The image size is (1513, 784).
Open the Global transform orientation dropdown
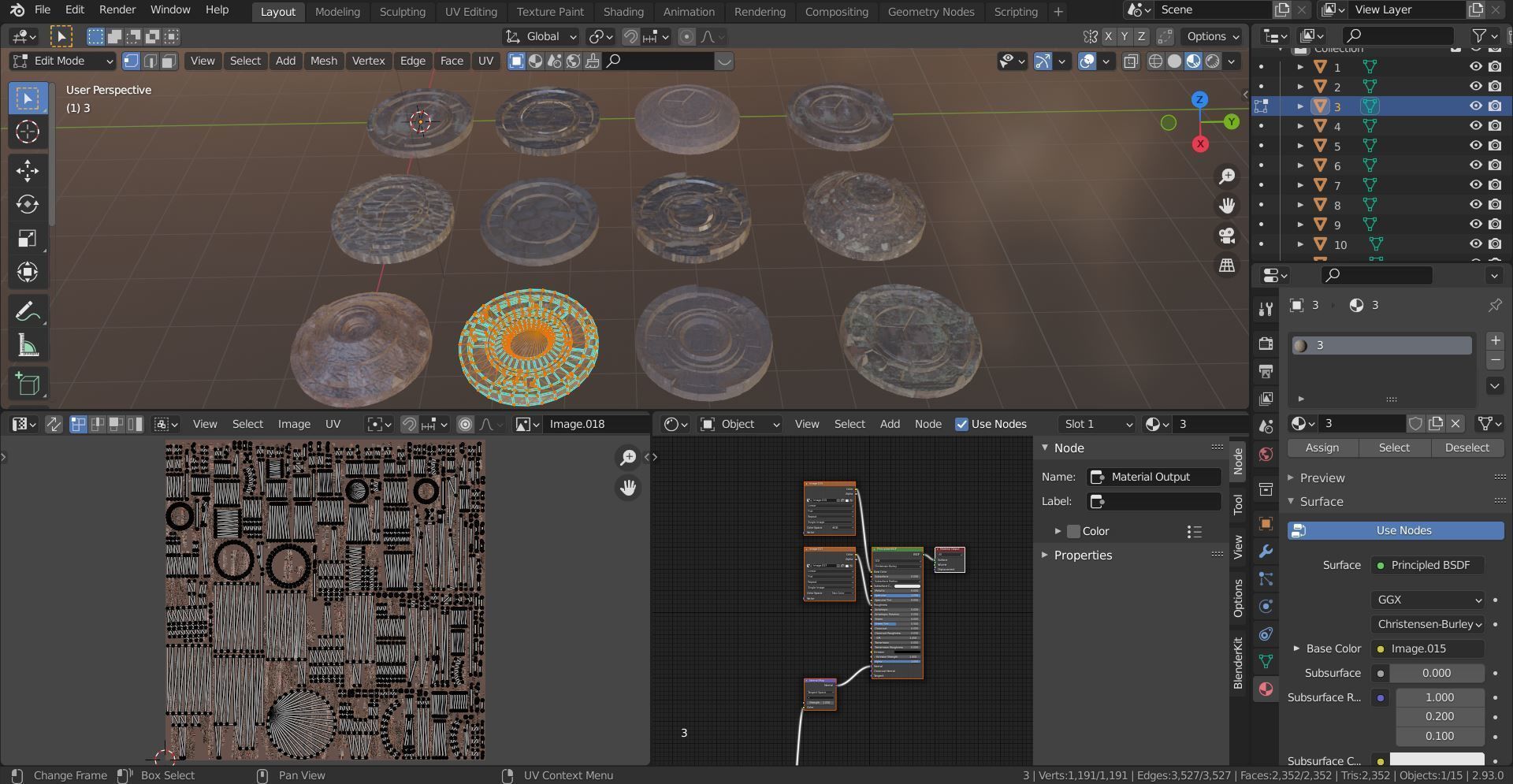tap(541, 37)
